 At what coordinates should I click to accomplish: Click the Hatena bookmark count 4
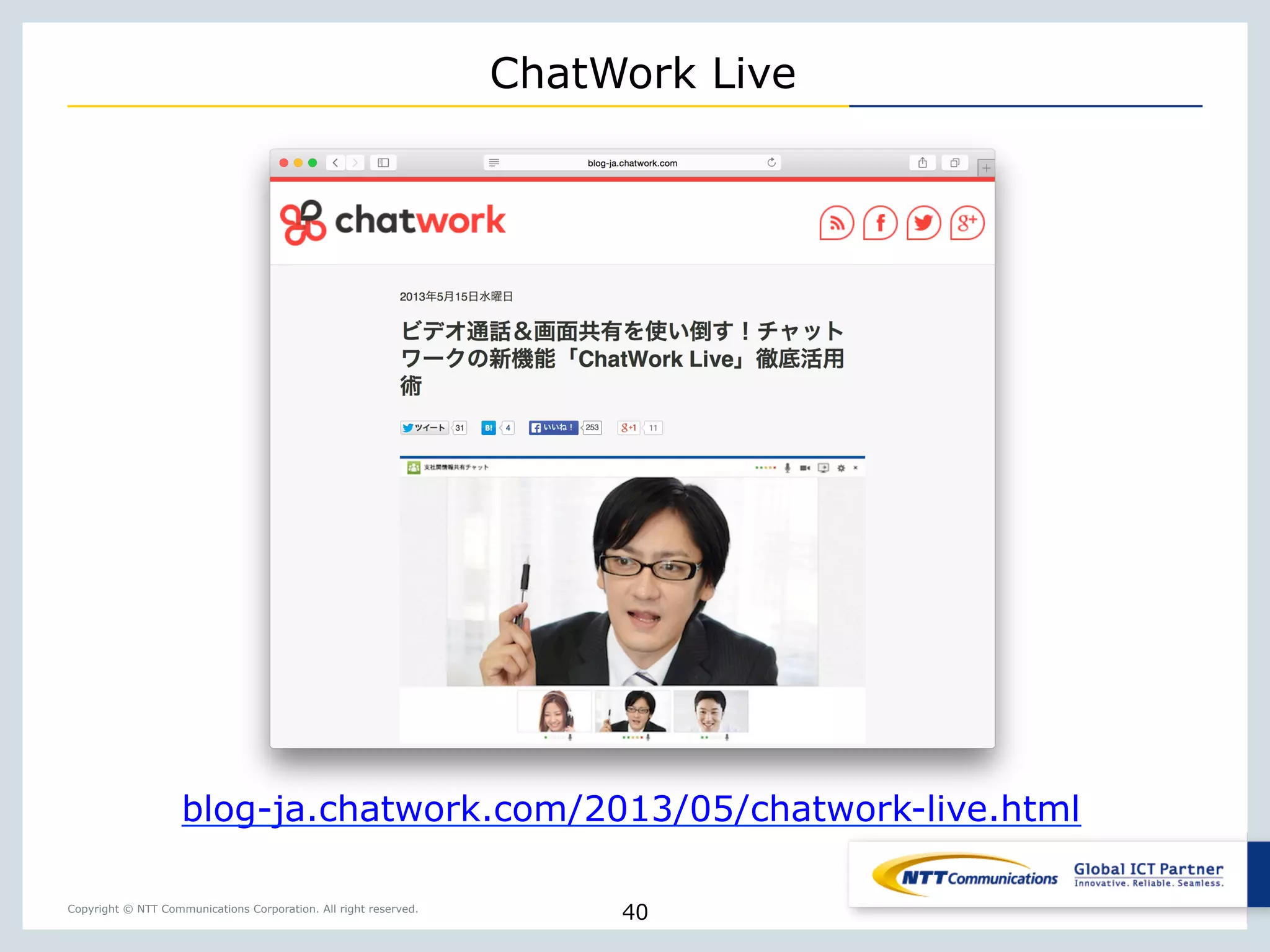click(508, 428)
